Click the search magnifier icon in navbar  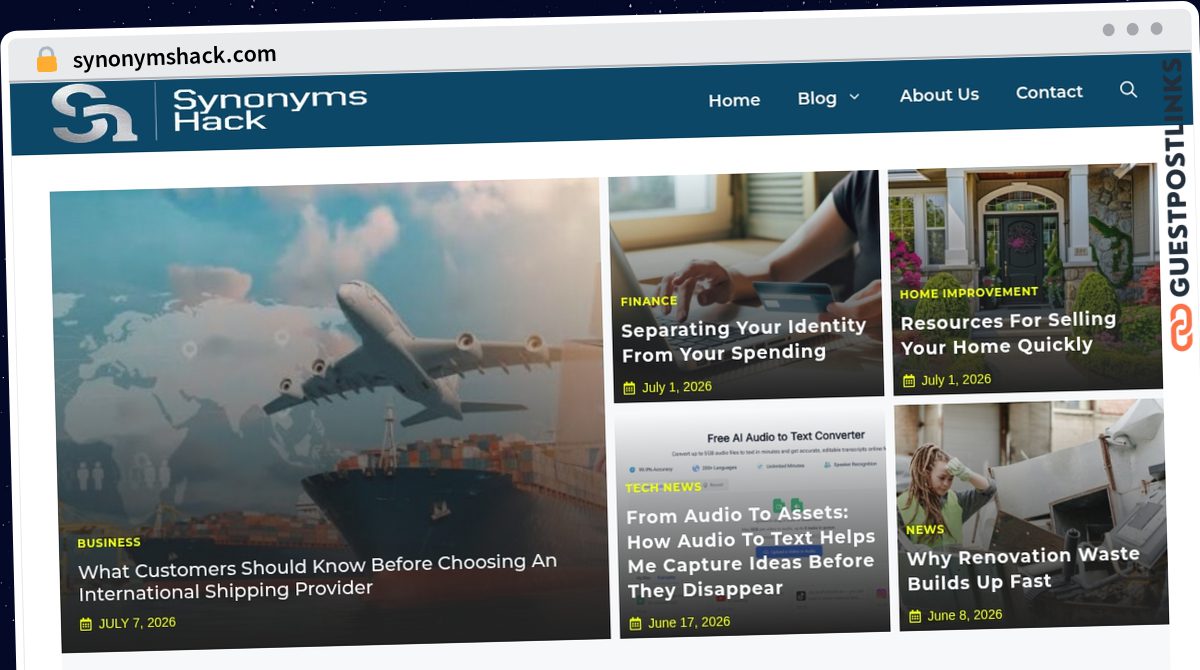[x=1128, y=90]
